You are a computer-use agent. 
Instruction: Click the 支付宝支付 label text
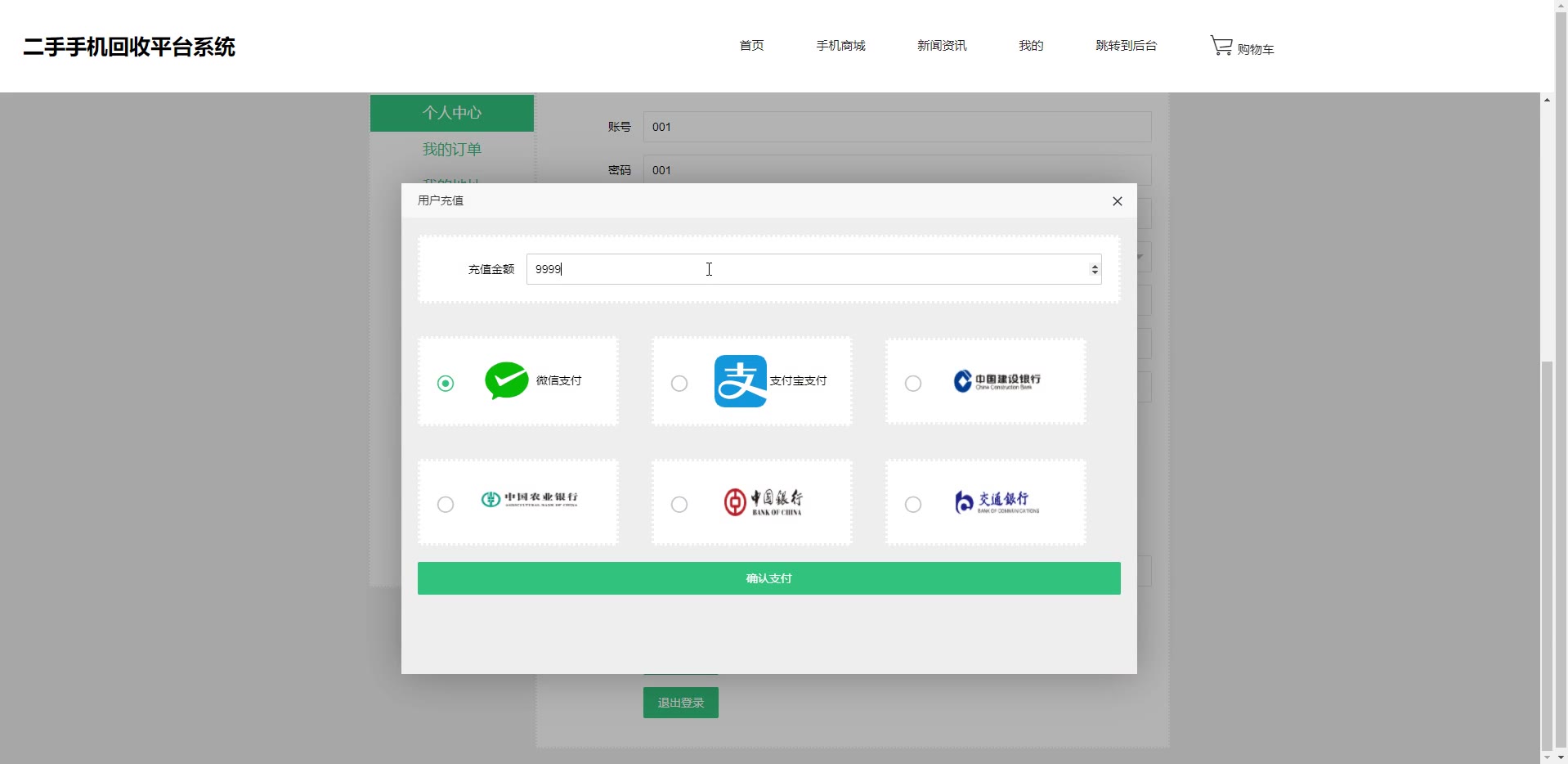click(x=798, y=380)
